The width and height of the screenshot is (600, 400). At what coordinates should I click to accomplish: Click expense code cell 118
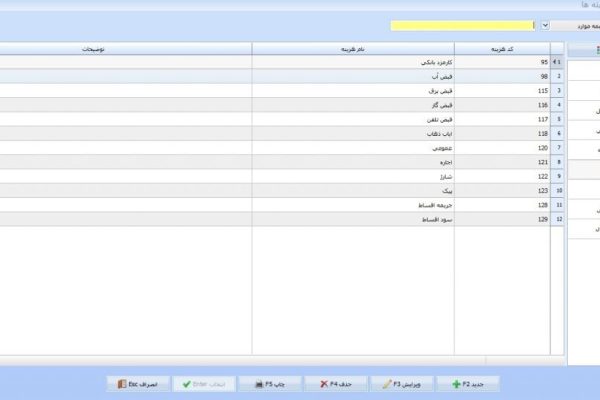click(x=502, y=134)
